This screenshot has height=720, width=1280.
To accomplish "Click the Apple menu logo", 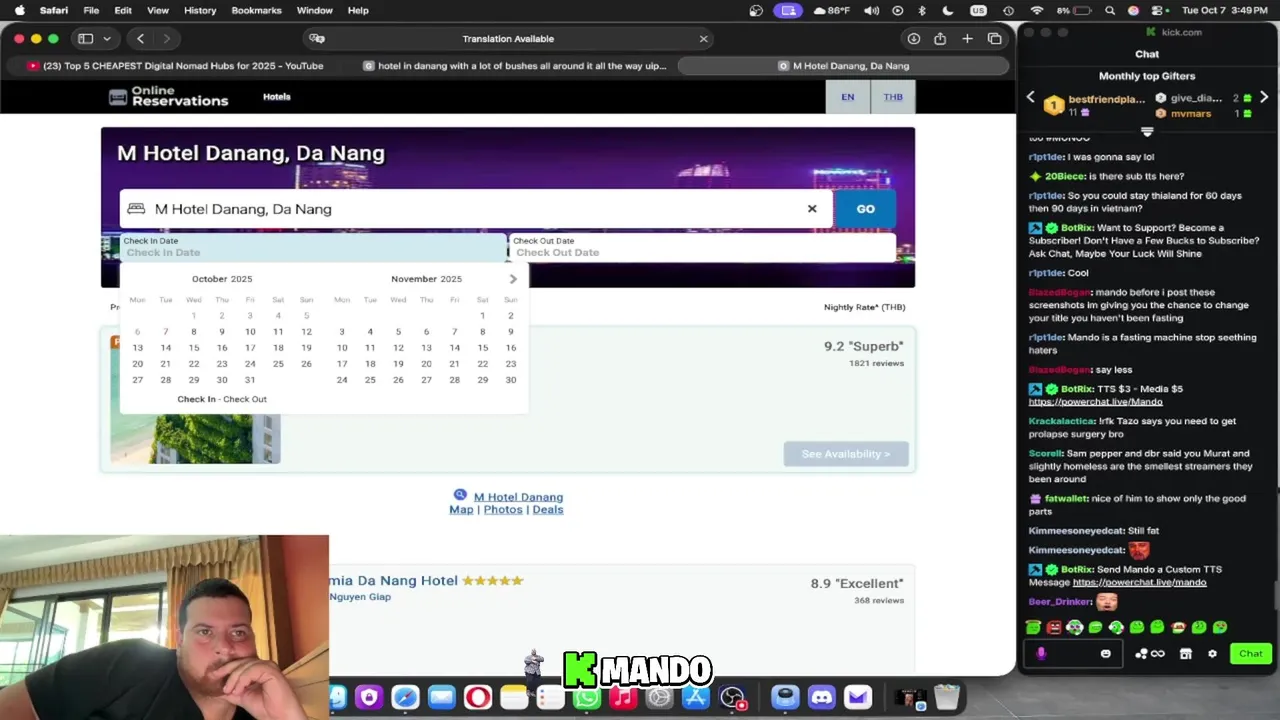I will point(19,10).
